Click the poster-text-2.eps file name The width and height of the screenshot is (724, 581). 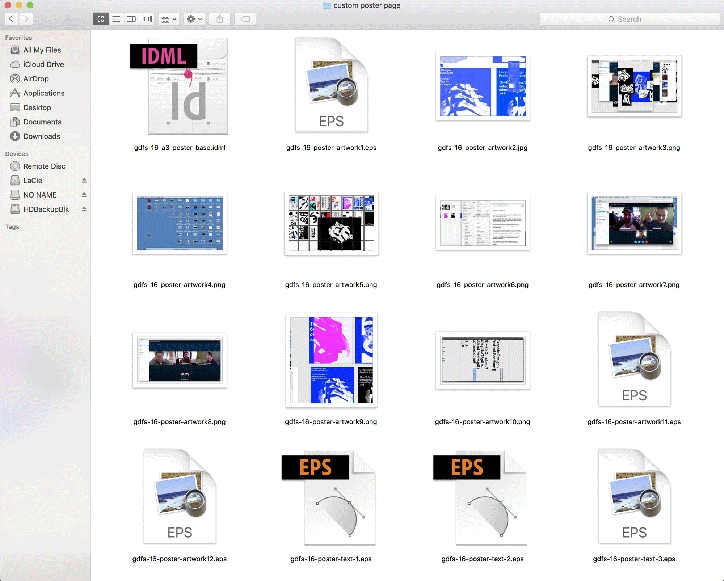tap(483, 559)
